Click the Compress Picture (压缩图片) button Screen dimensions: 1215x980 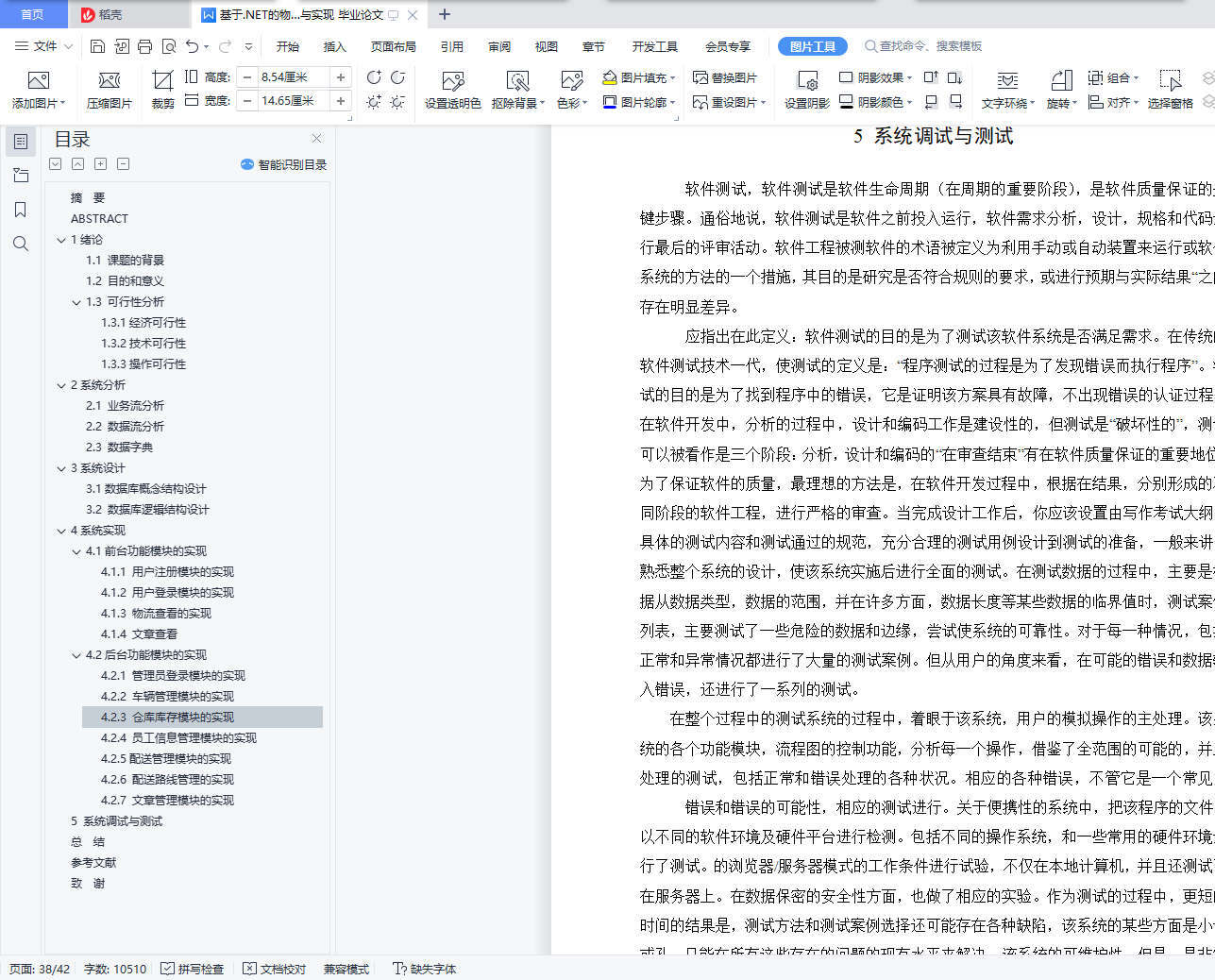[x=110, y=91]
